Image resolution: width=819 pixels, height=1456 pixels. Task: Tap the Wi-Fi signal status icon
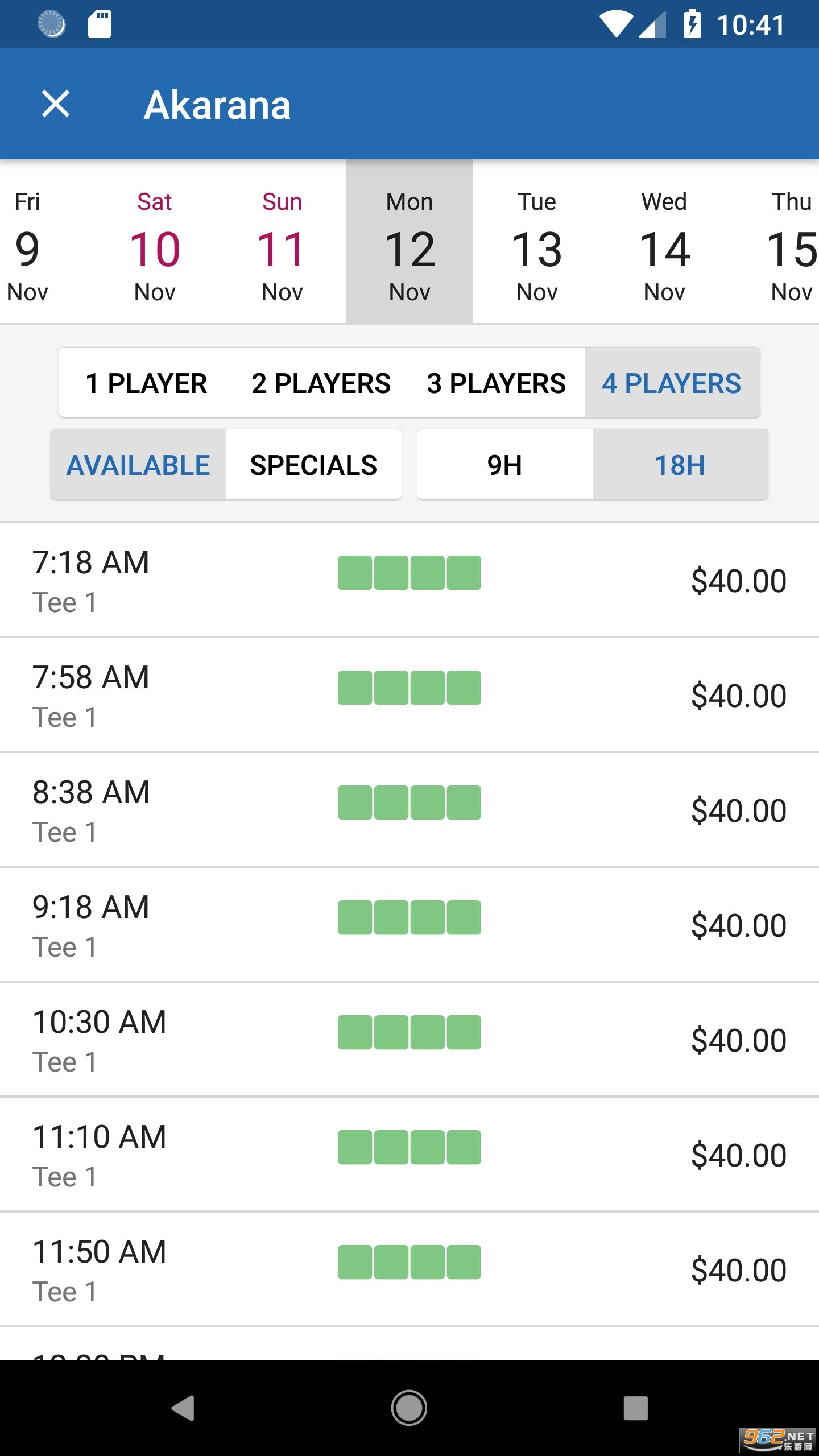(x=616, y=25)
